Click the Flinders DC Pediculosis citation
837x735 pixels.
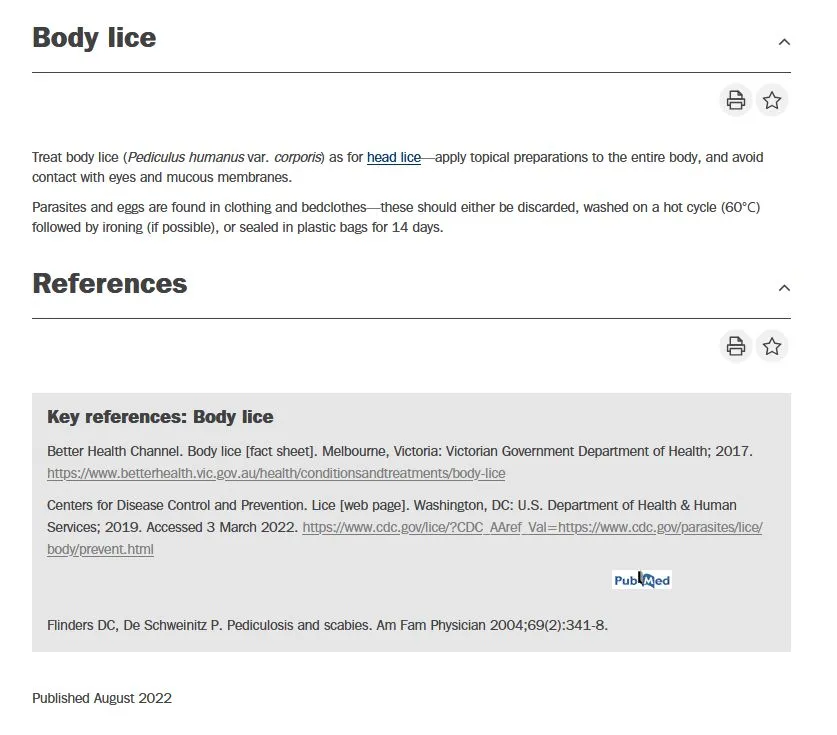click(327, 626)
